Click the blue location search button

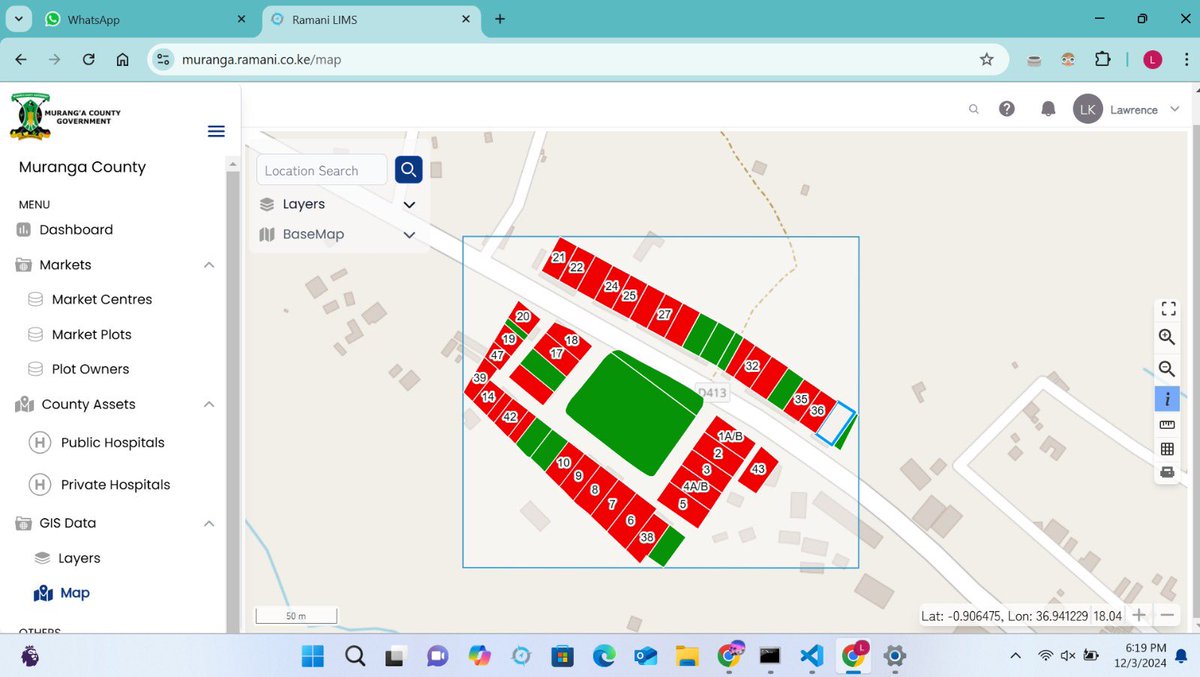(408, 170)
